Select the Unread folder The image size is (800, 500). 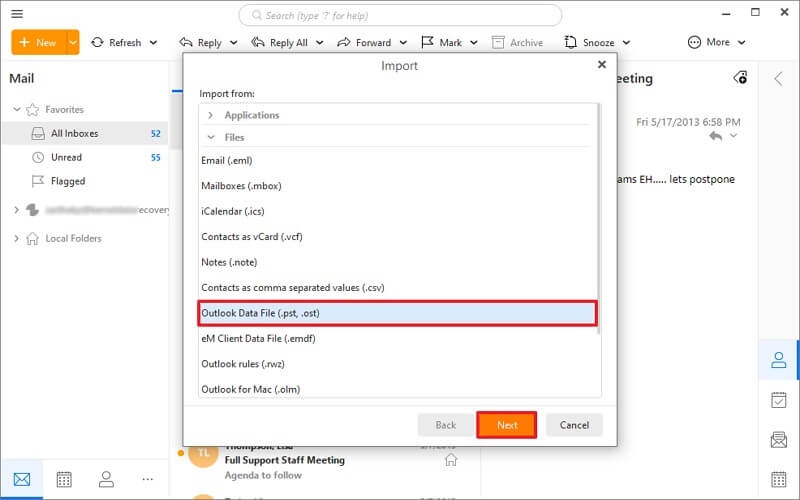(85, 157)
